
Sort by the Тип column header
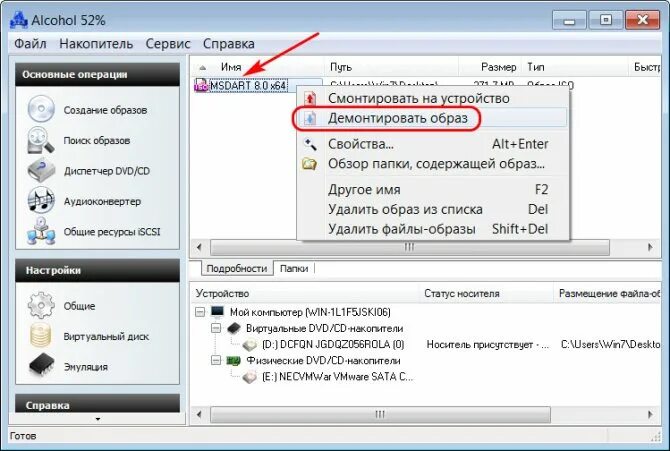click(575, 67)
